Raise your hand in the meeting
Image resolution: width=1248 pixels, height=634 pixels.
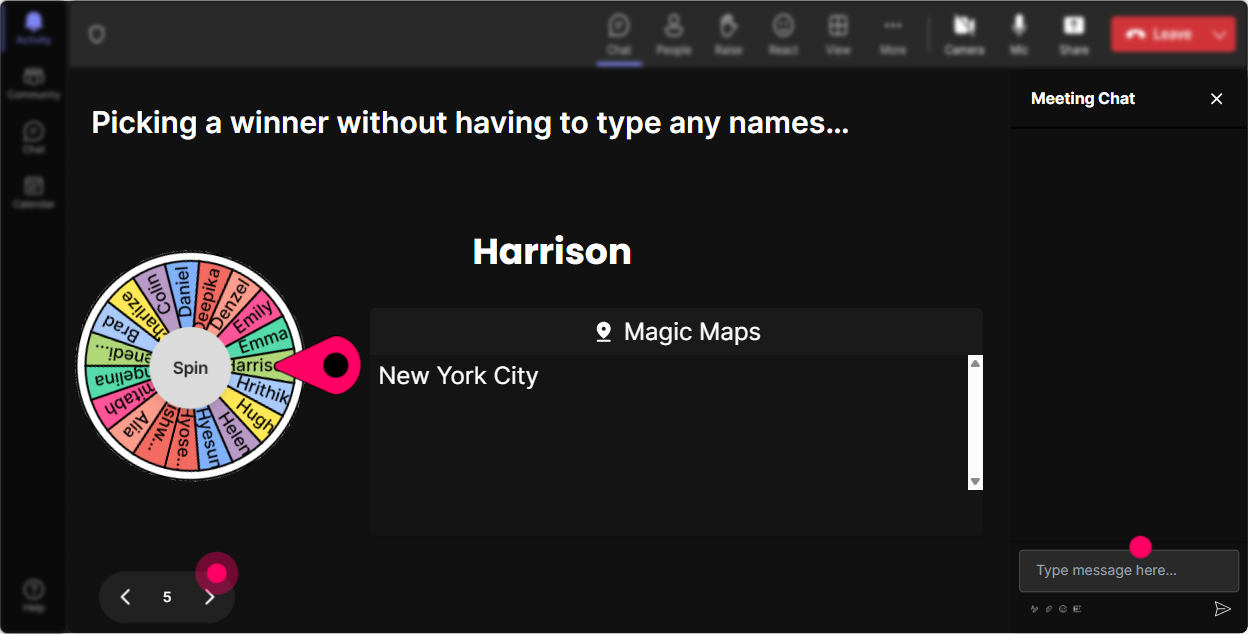click(x=728, y=34)
